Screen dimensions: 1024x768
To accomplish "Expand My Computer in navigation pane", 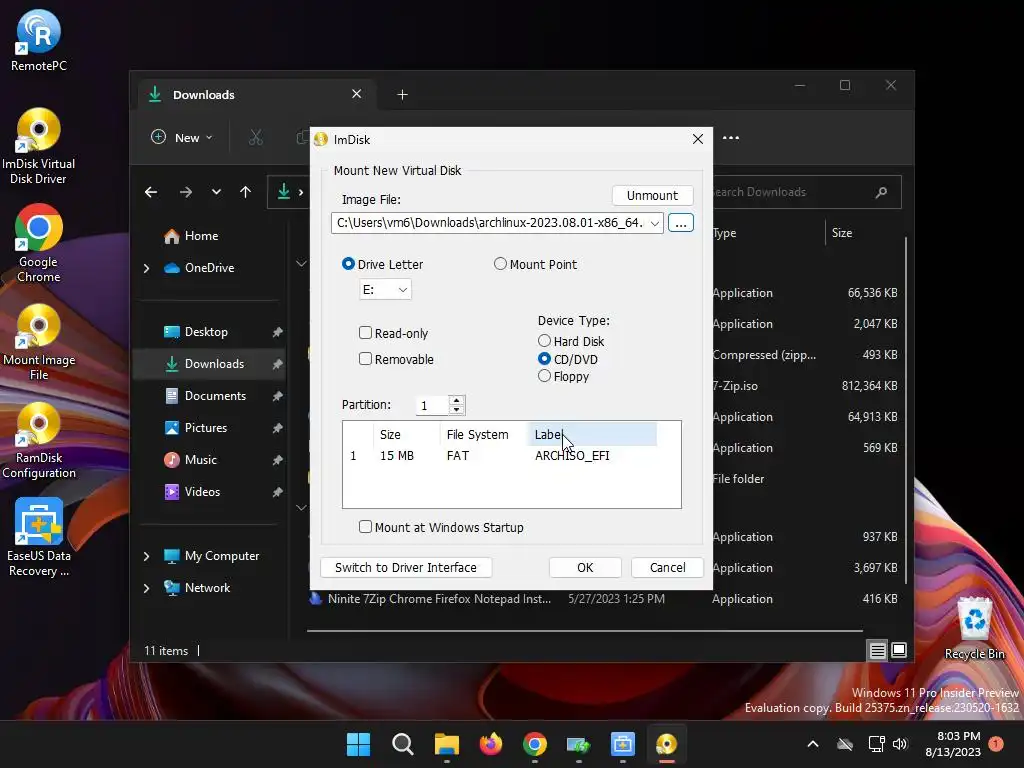I will tap(146, 556).
